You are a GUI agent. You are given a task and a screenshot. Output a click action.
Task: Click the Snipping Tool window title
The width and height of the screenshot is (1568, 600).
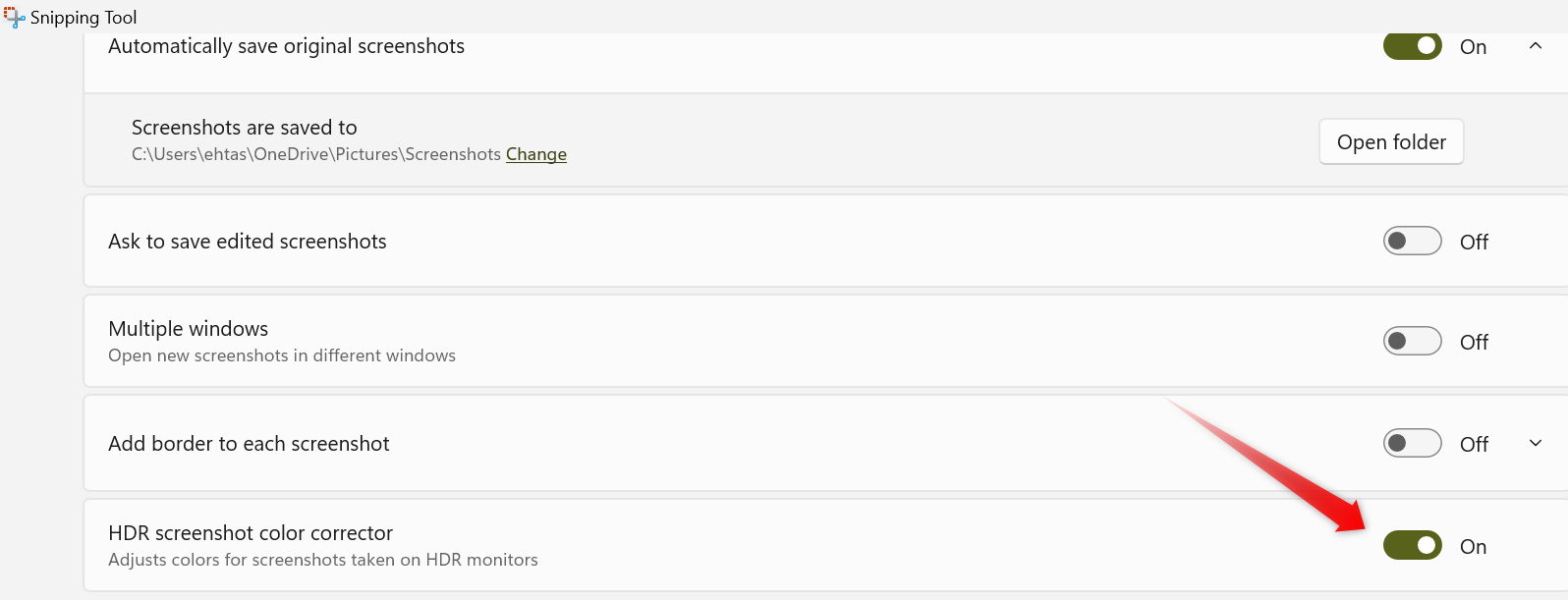click(84, 18)
